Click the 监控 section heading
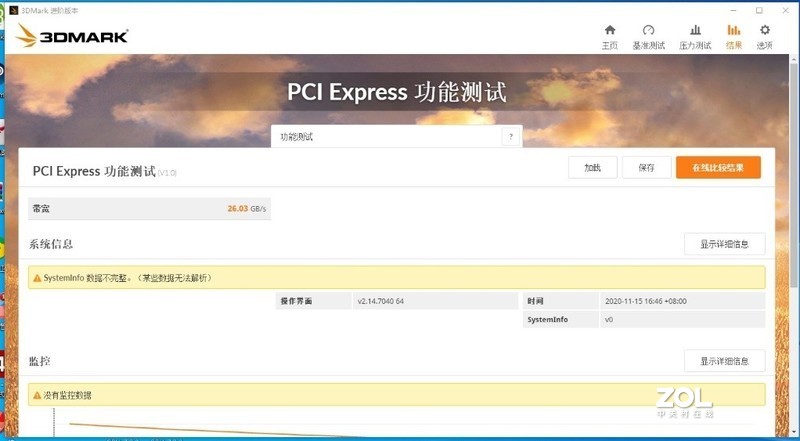 coord(40,361)
